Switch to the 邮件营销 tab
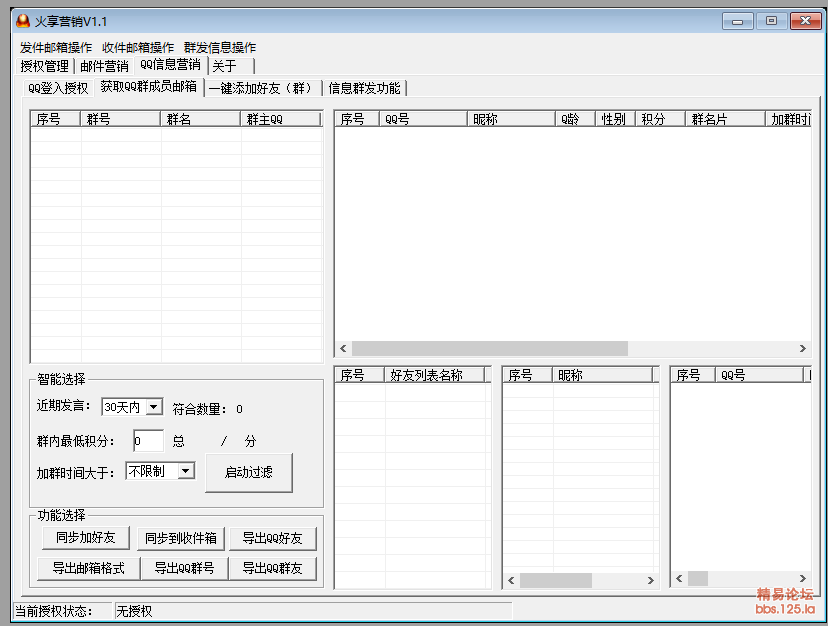Viewport: 828px width, 626px height. [105, 66]
